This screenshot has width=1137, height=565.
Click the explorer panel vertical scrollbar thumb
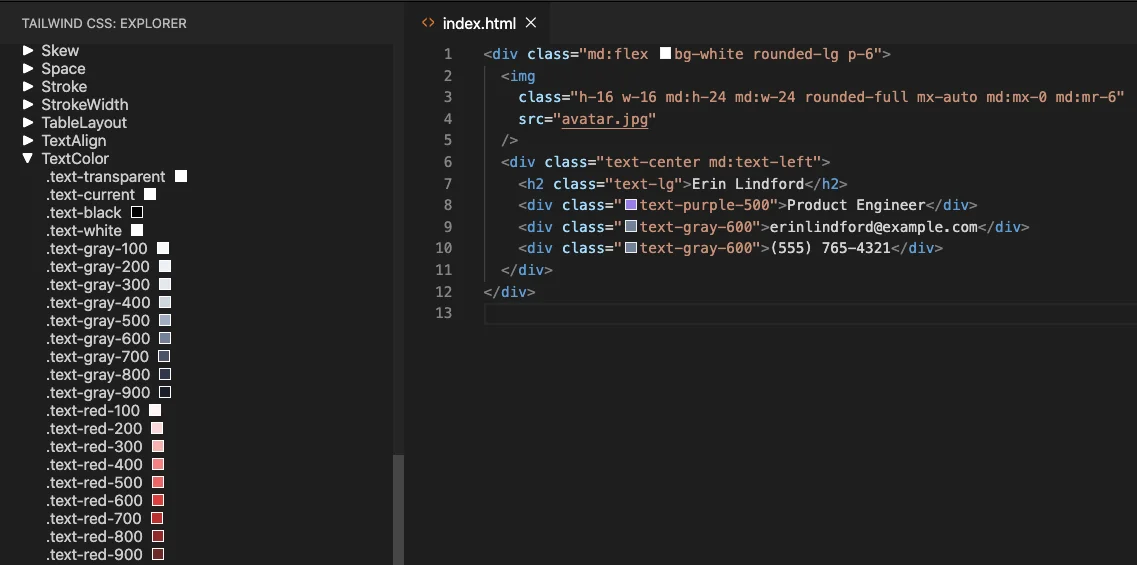point(398,510)
